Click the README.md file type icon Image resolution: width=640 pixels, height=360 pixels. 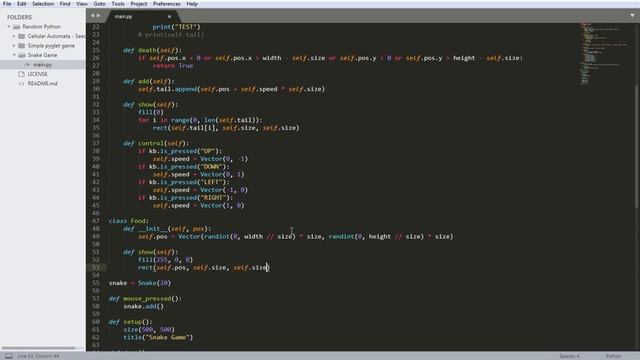click(22, 83)
